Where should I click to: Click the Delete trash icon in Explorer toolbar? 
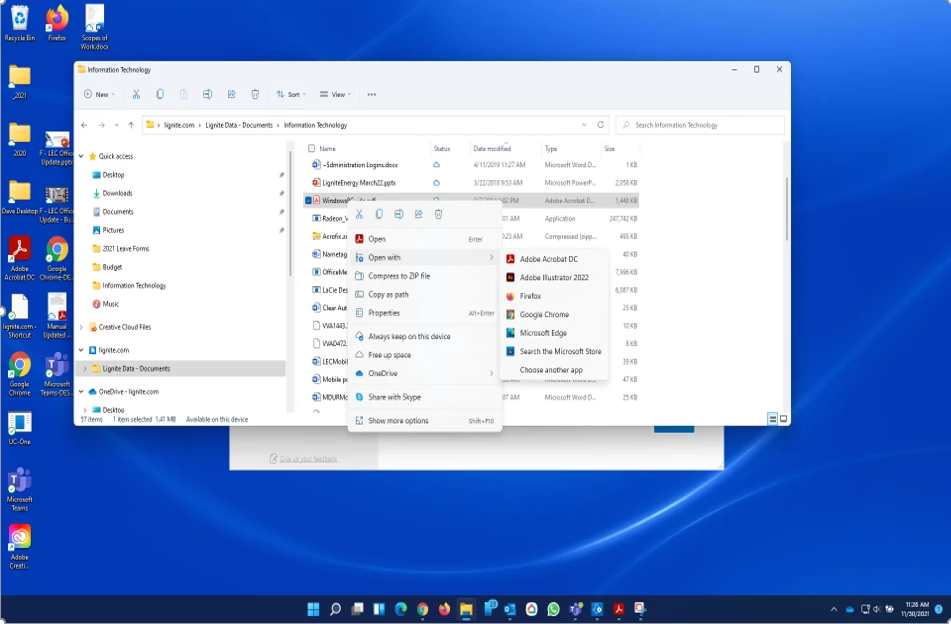[255, 94]
